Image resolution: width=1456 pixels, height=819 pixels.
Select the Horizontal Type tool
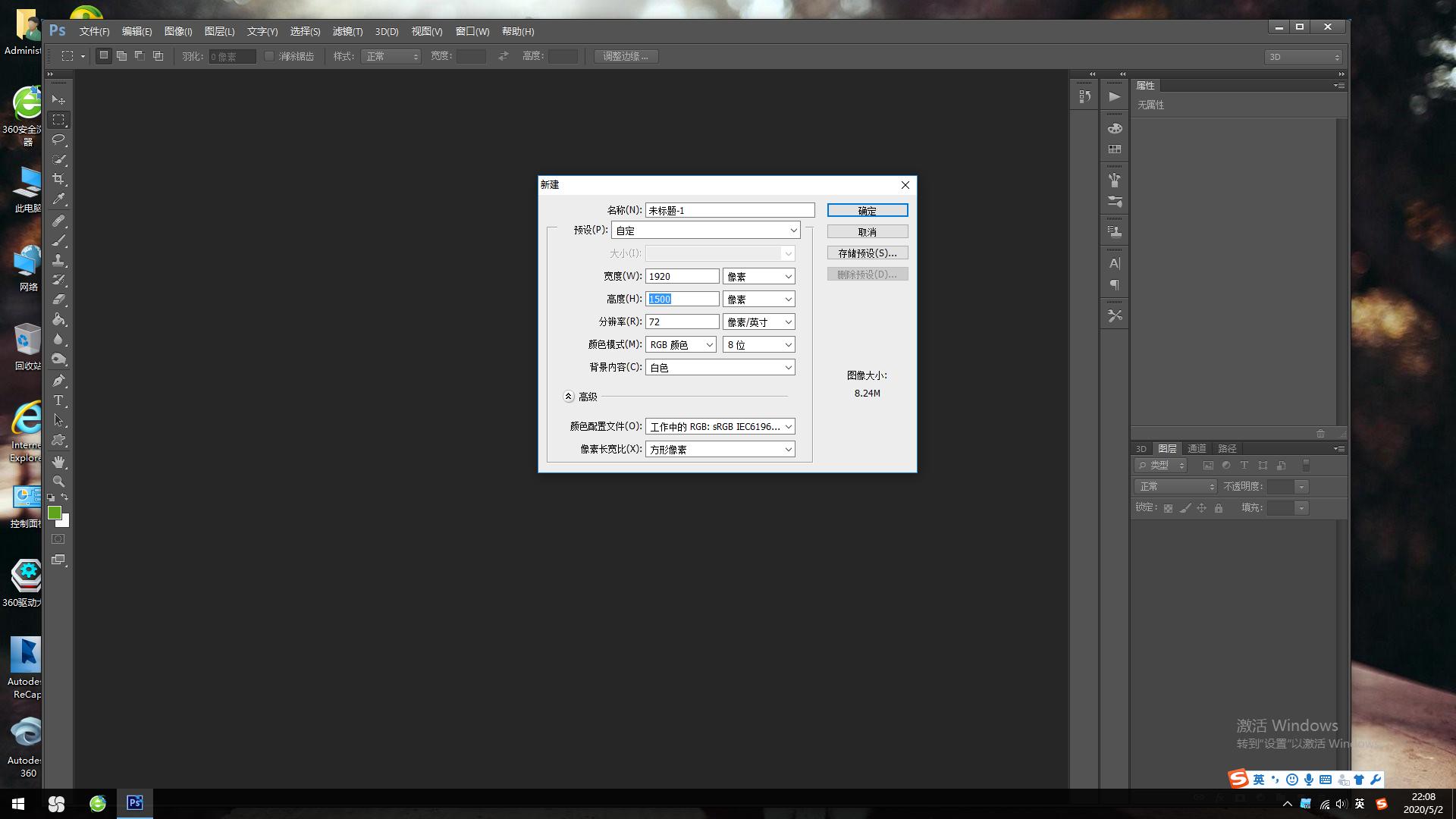tap(58, 400)
